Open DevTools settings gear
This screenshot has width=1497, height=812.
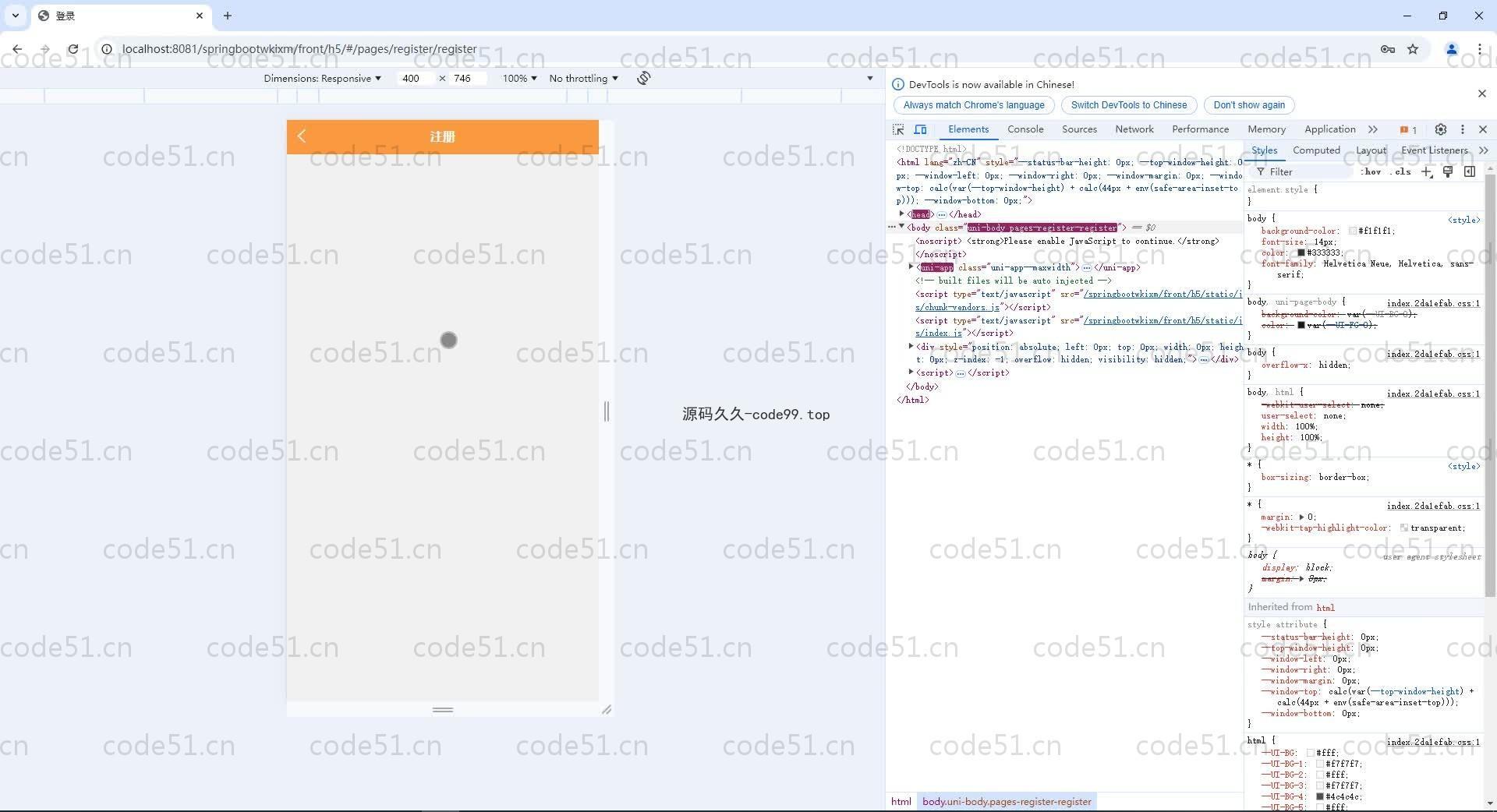[1441, 129]
